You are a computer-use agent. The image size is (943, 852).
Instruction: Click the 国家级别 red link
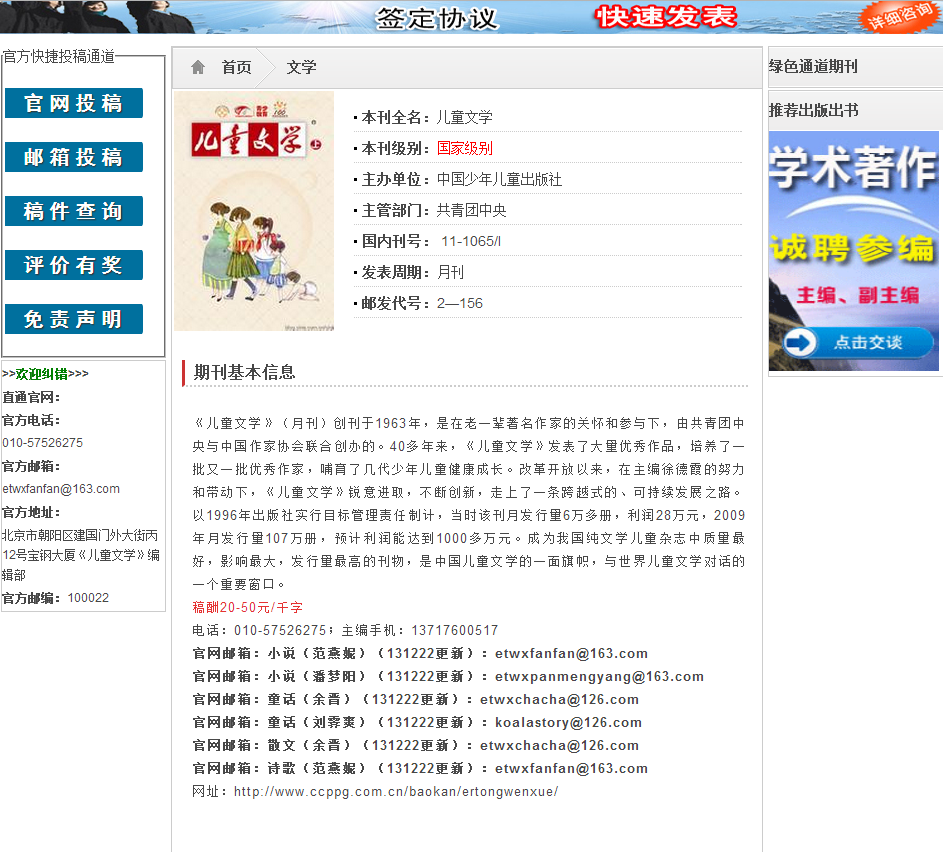pos(464,148)
